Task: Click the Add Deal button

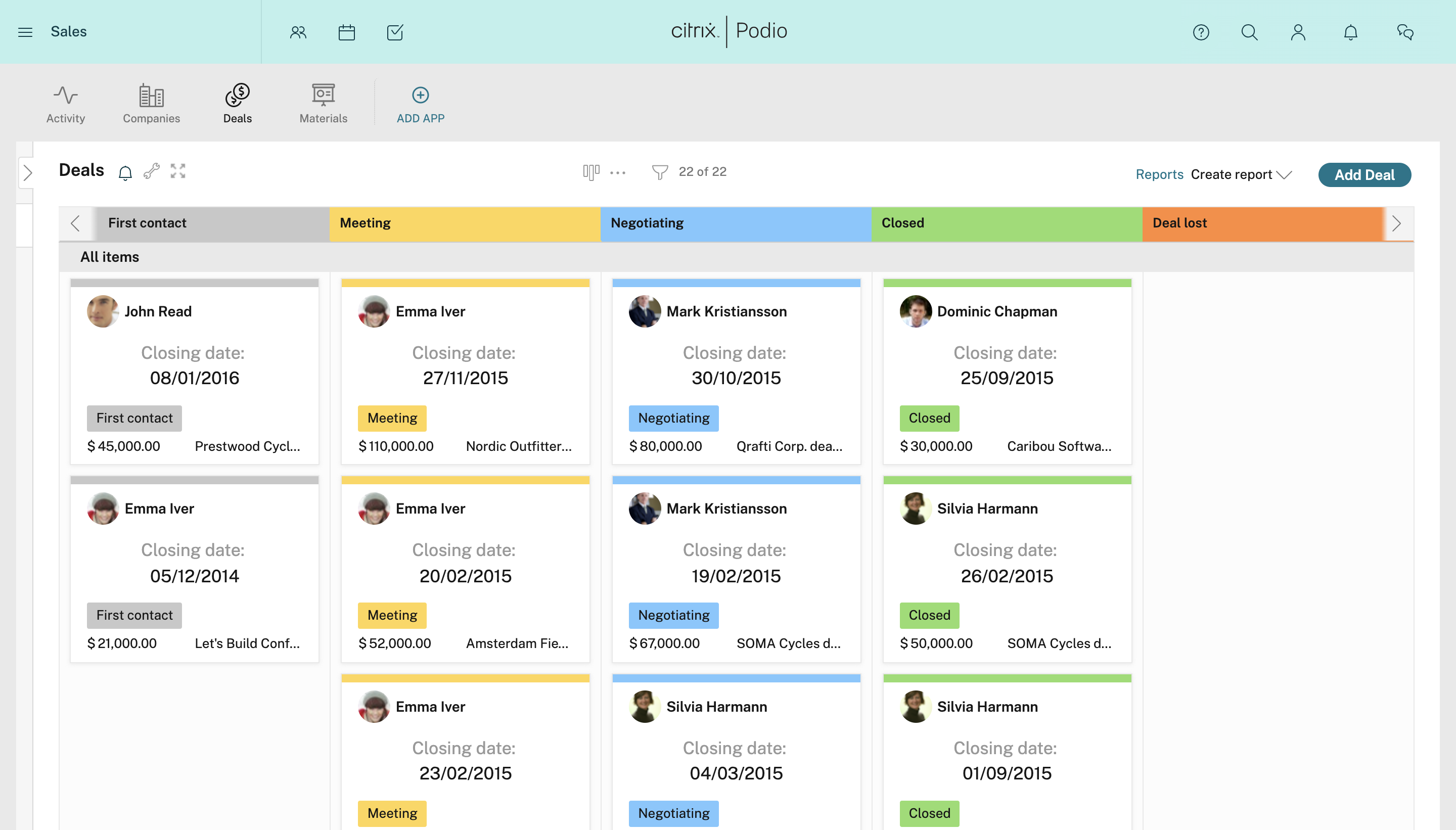Action: [x=1363, y=174]
